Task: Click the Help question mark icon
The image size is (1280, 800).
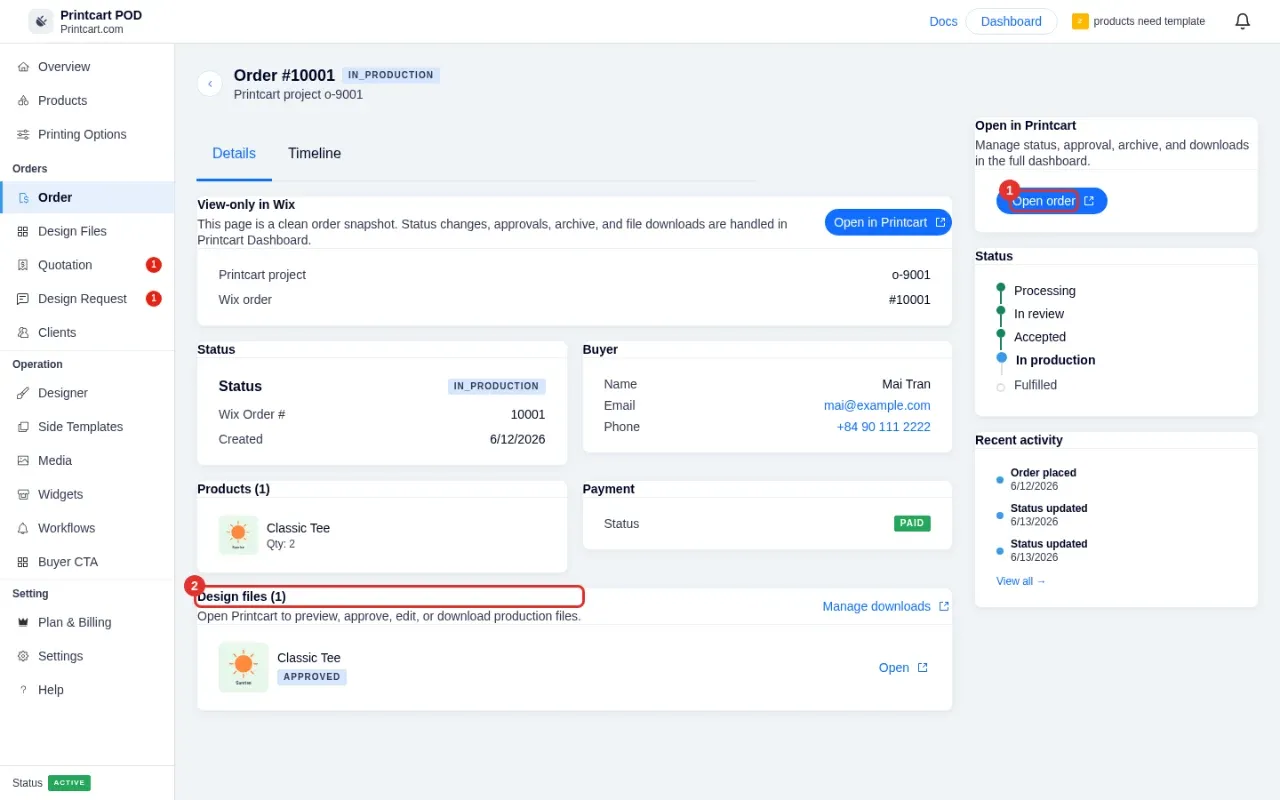Action: pyautogui.click(x=23, y=690)
